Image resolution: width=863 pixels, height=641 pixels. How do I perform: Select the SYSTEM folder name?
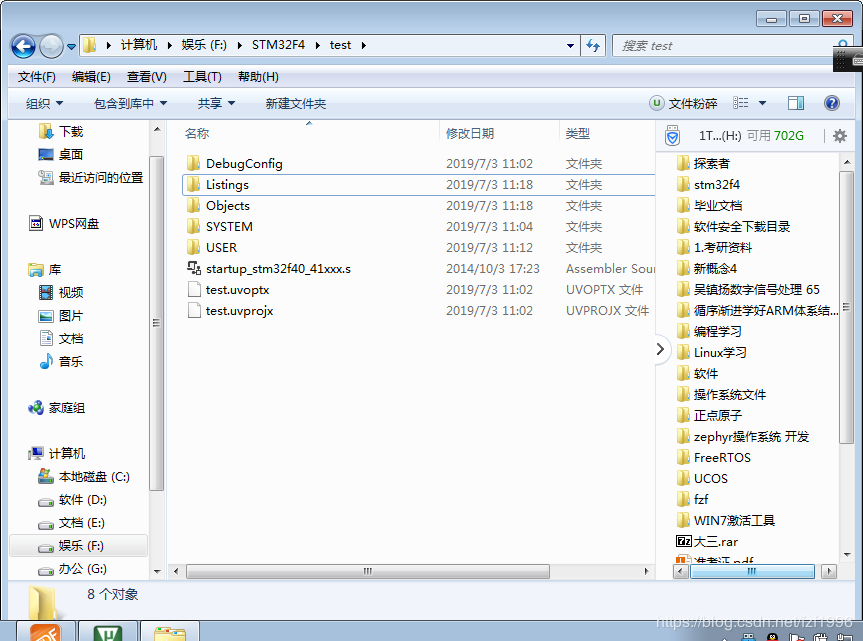(229, 226)
